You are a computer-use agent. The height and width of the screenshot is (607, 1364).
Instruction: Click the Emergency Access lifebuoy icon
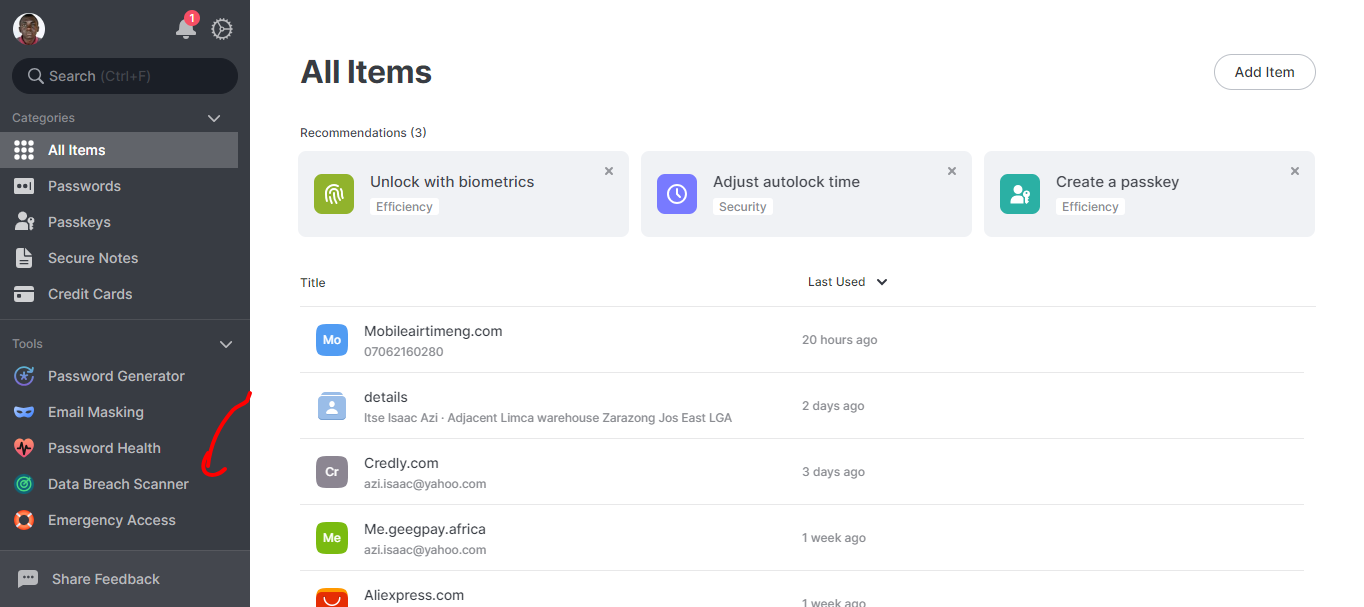(x=24, y=520)
